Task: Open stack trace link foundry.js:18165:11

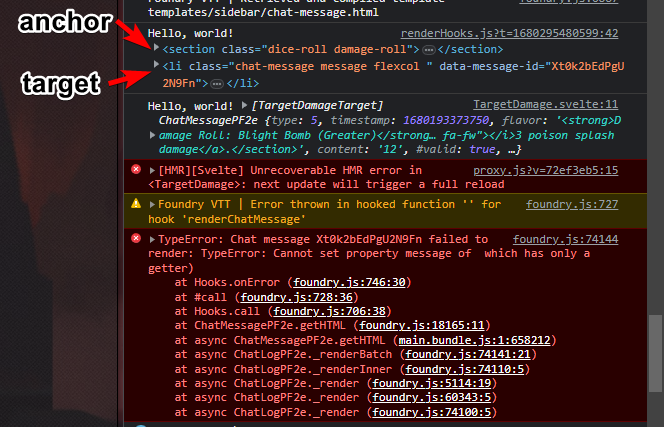Action: 422,325
